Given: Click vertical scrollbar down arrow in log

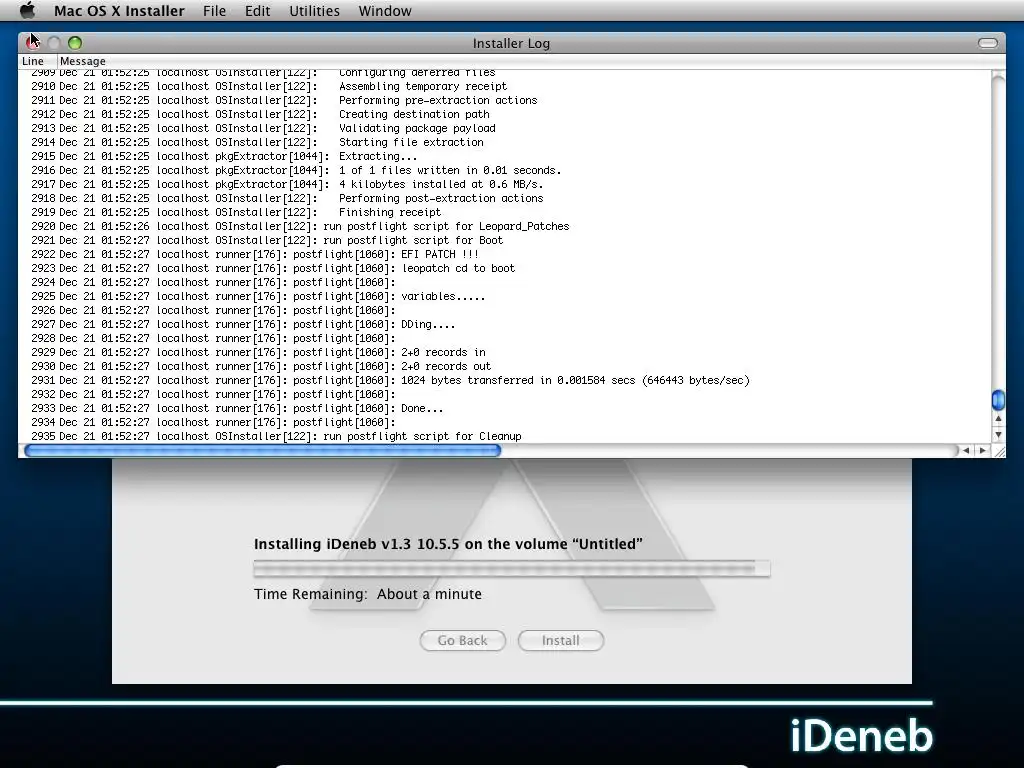Looking at the screenshot, I should click(998, 435).
